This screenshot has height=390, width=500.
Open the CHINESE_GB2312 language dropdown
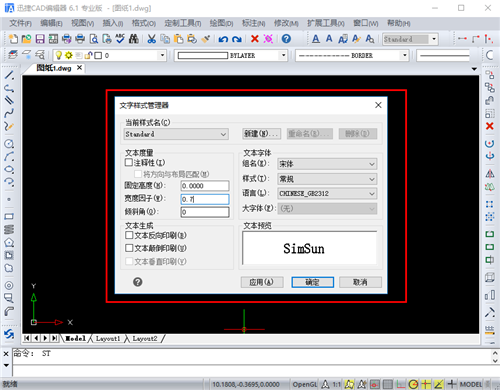(x=327, y=193)
